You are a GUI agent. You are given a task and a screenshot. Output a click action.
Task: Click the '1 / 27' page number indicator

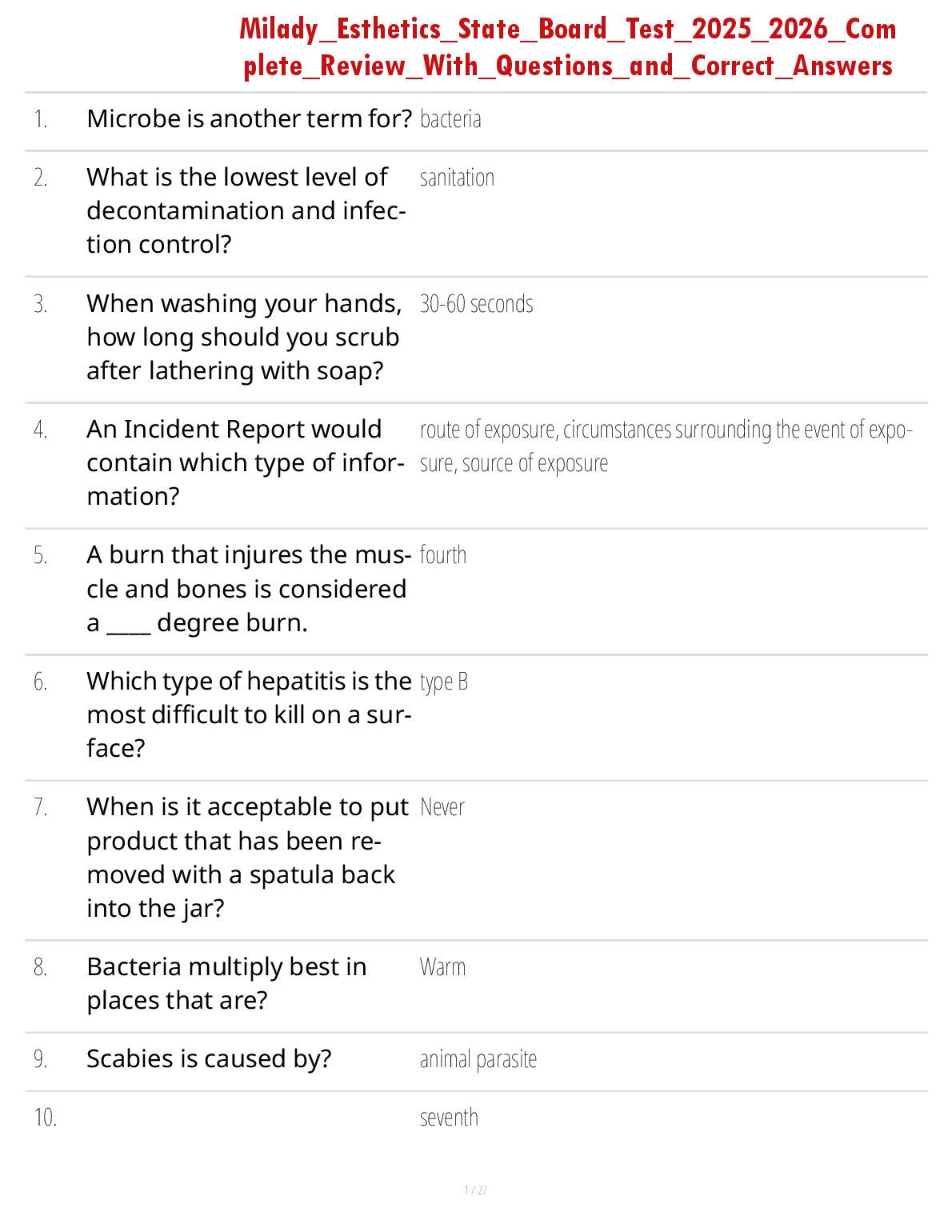[x=476, y=1190]
